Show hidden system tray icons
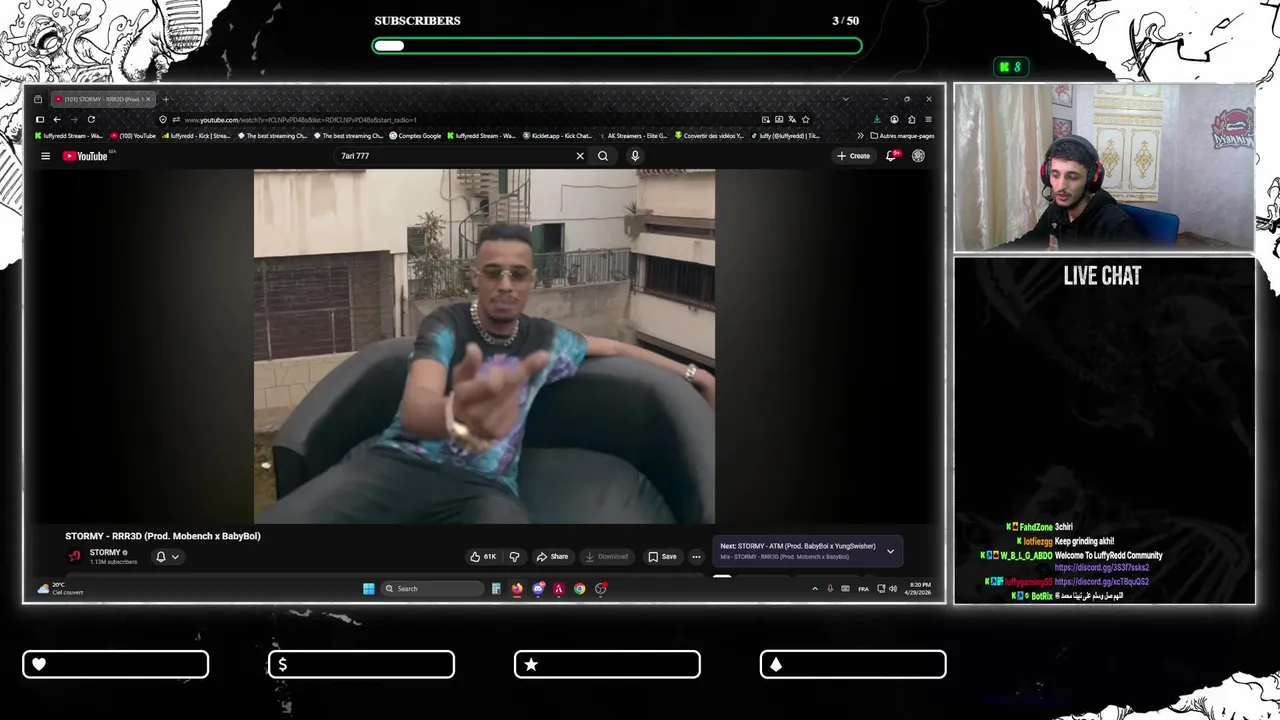This screenshot has width=1280, height=720. tap(814, 589)
